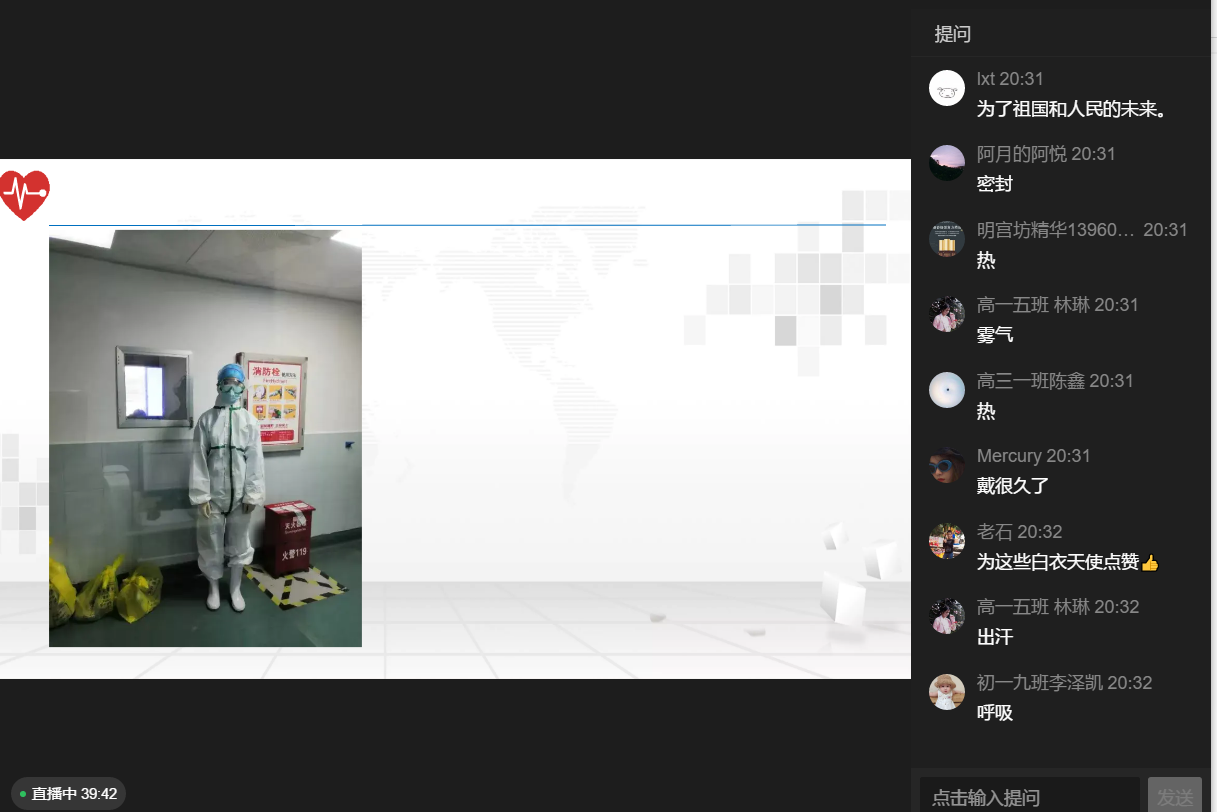The height and width of the screenshot is (812, 1217).
Task: Open 初一九班李泽凯's baby avatar
Action: coord(946,692)
